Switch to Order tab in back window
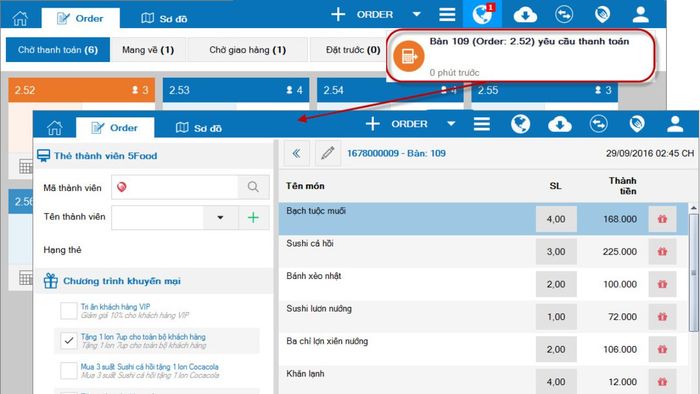This screenshot has height=394, width=700. (x=80, y=18)
